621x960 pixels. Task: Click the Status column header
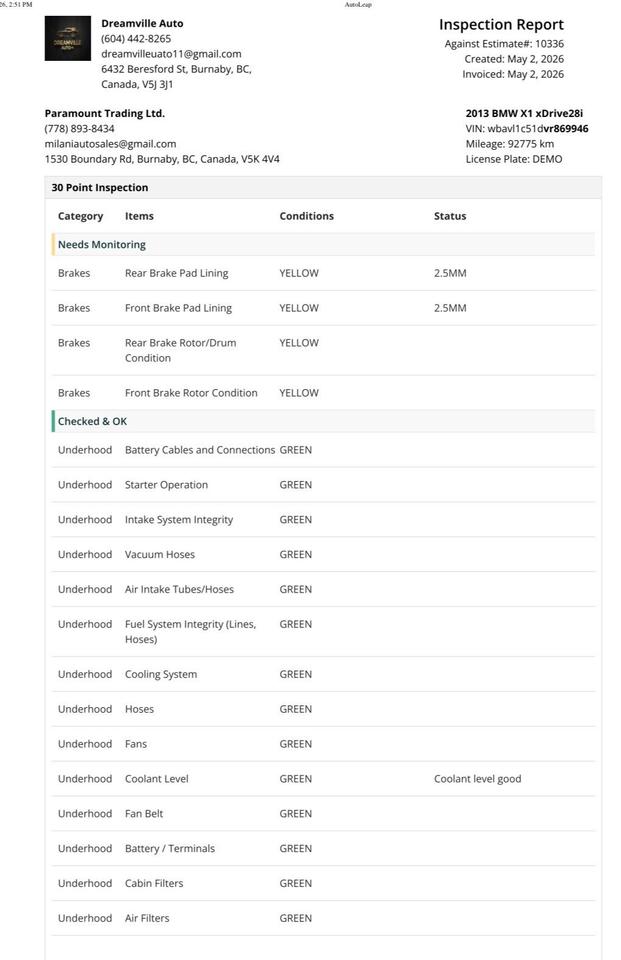(450, 216)
